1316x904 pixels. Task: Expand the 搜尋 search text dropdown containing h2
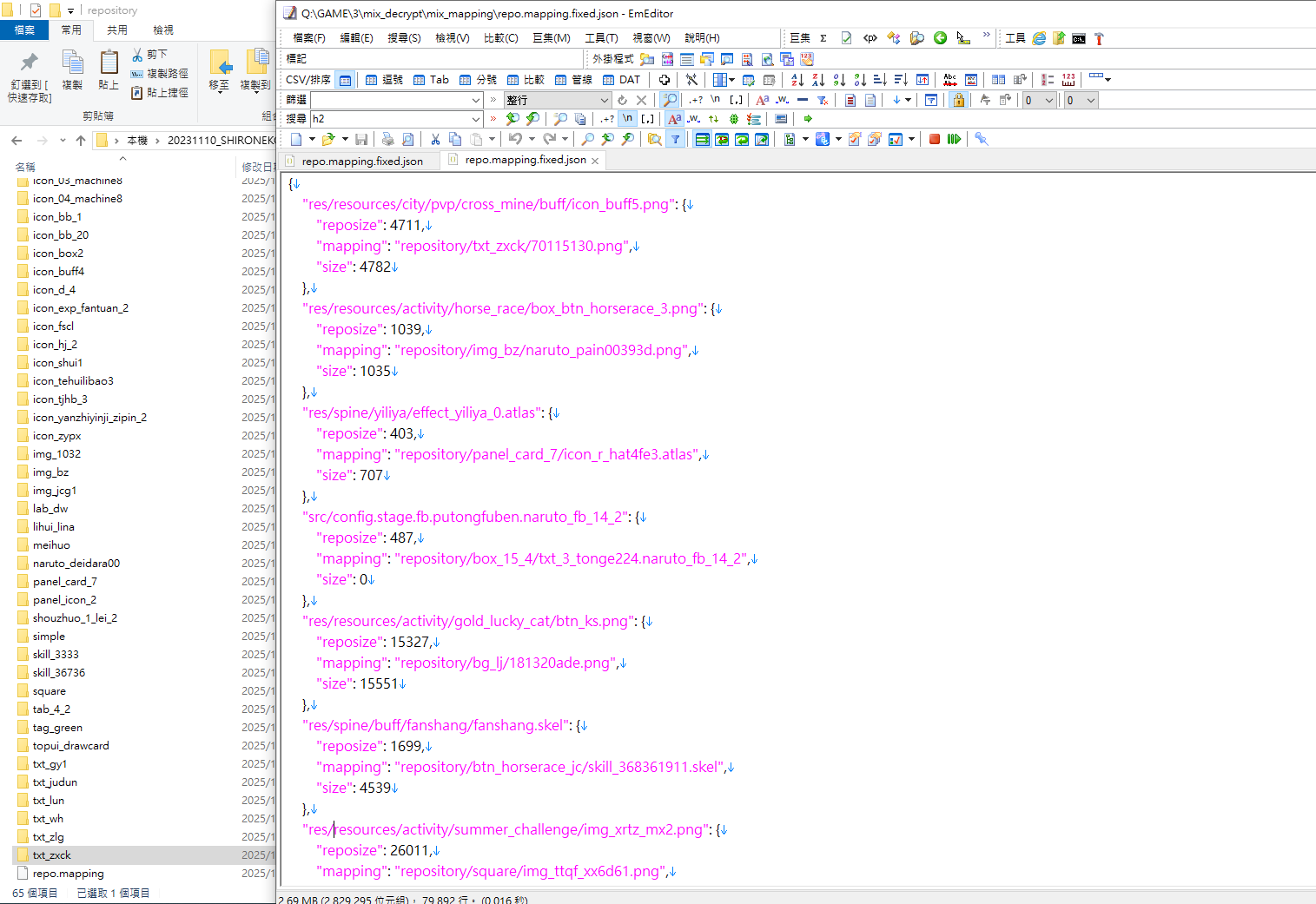click(476, 119)
